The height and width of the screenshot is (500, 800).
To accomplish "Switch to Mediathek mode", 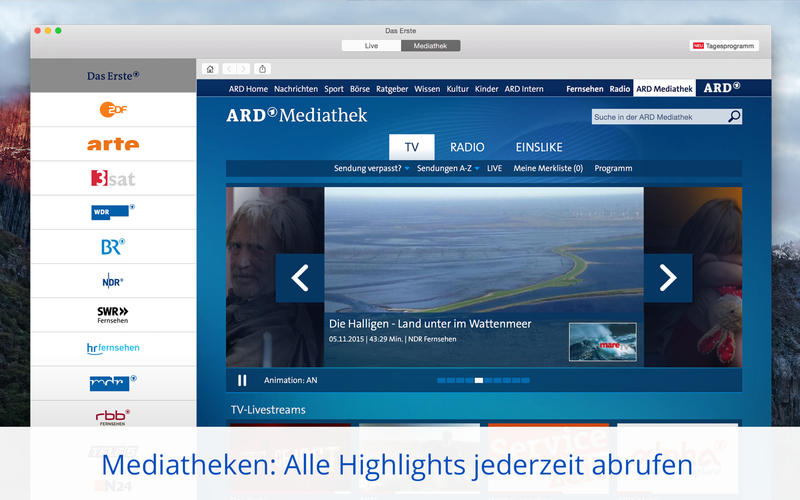I will point(431,46).
